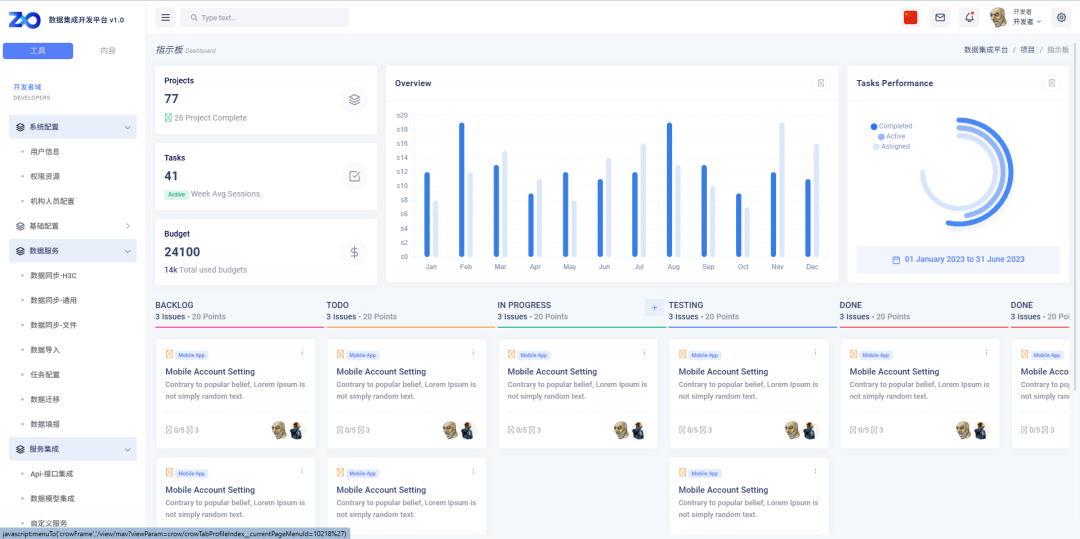Collapse the 系统配置 menu chevron
This screenshot has height=539, width=1080.
point(127,127)
